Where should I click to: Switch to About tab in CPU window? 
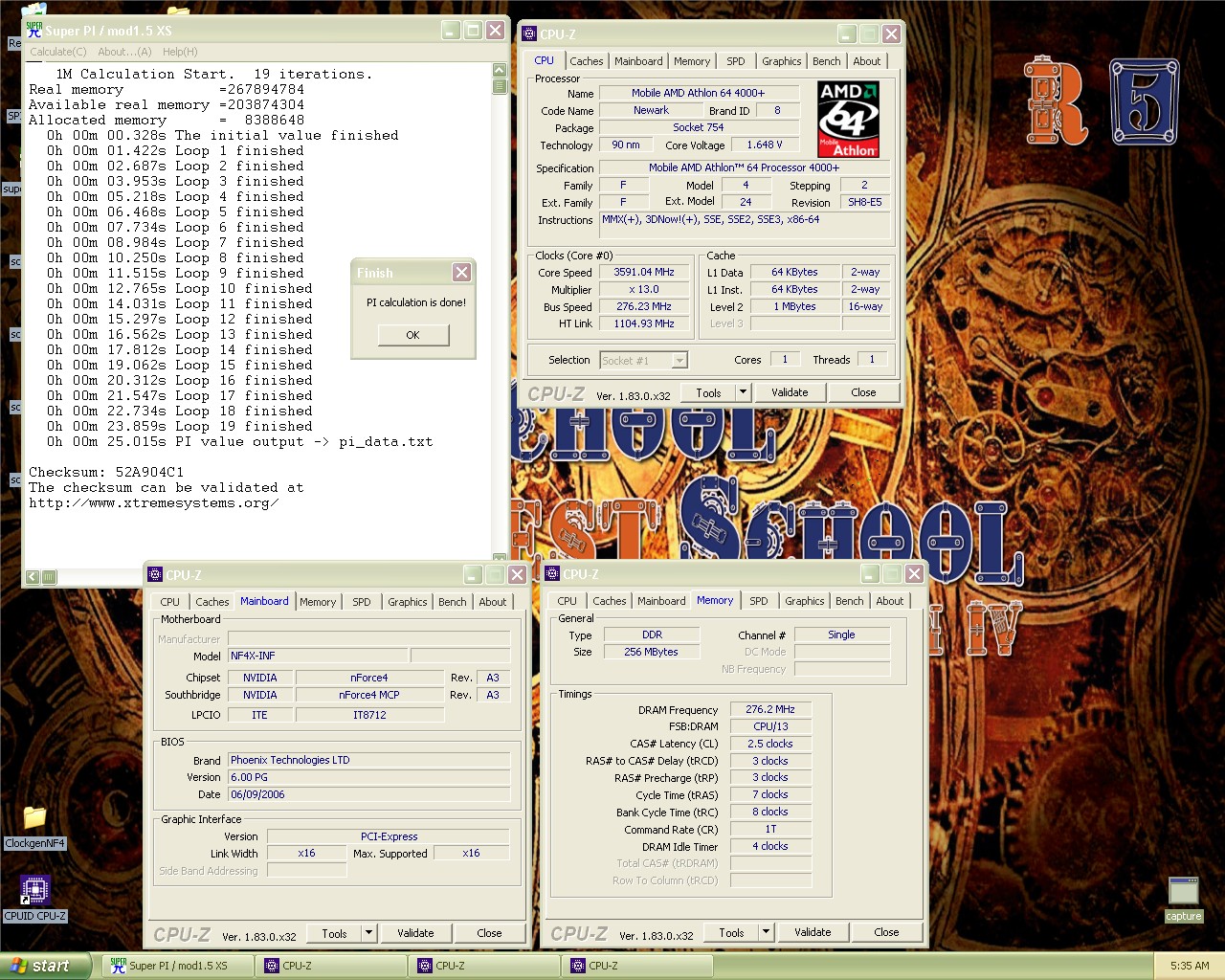pyautogui.click(x=867, y=61)
